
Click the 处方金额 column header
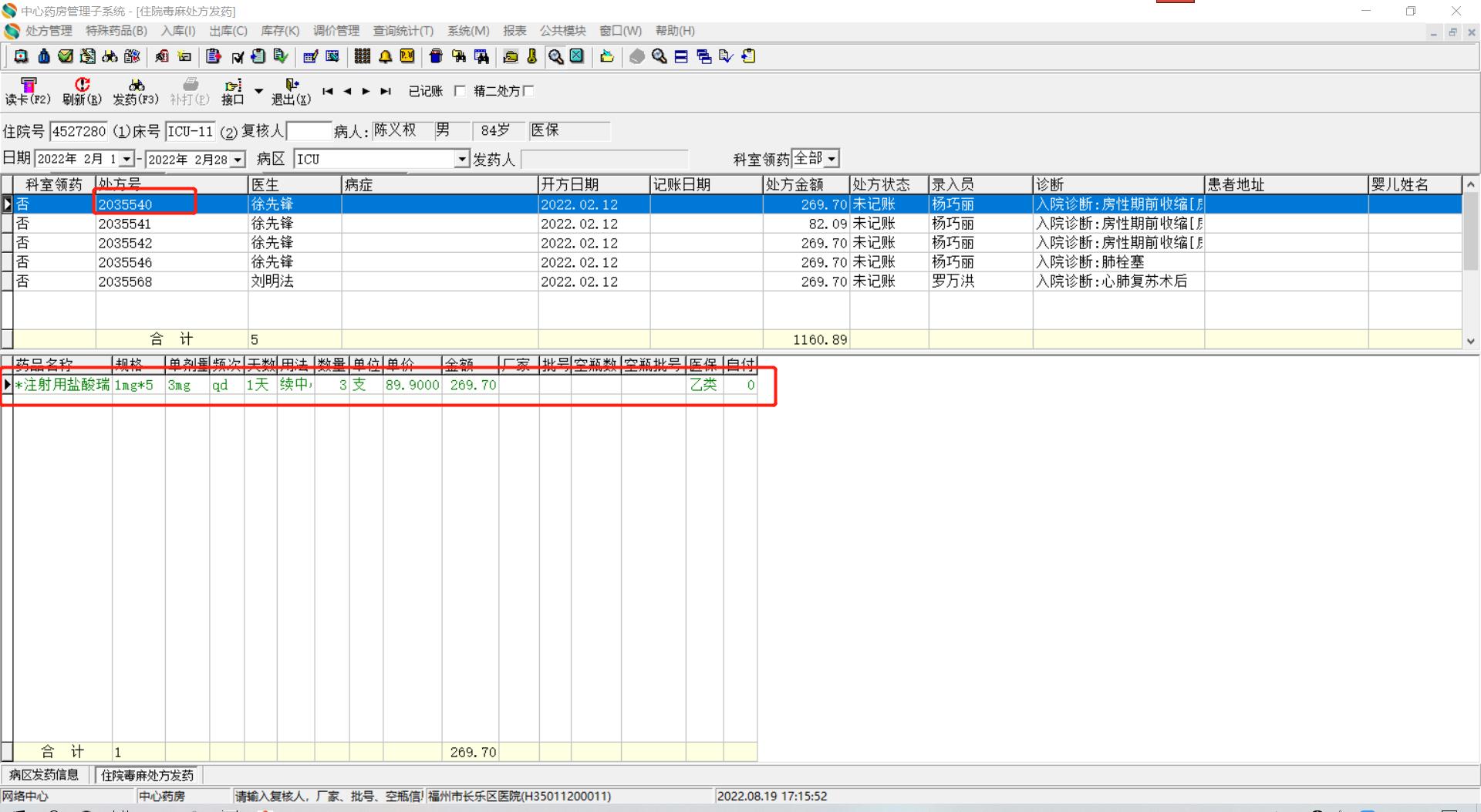tap(806, 185)
